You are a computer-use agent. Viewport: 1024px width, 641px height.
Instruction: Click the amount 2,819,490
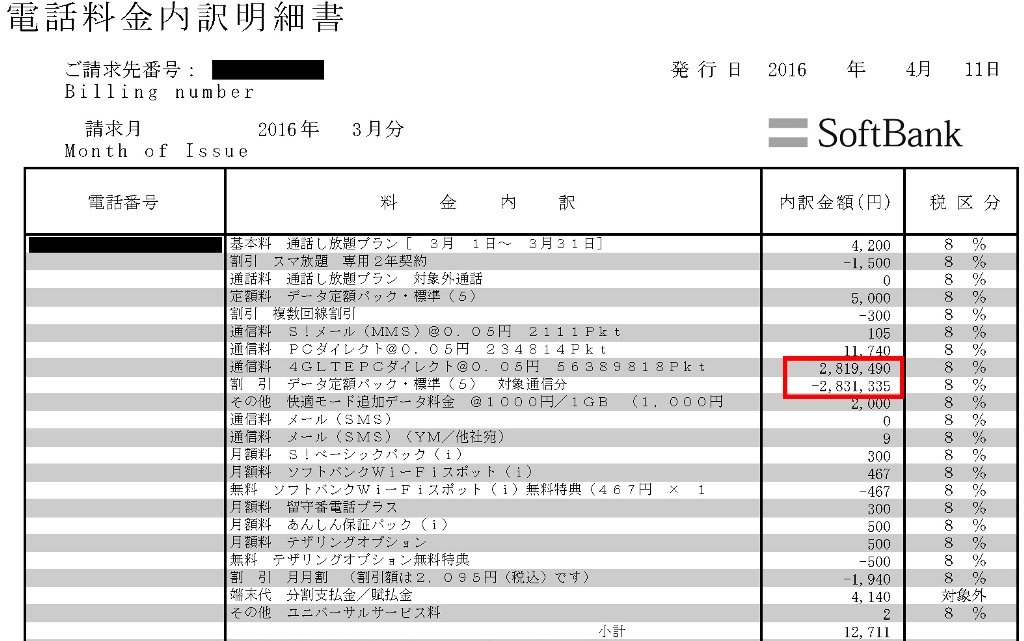(855, 369)
